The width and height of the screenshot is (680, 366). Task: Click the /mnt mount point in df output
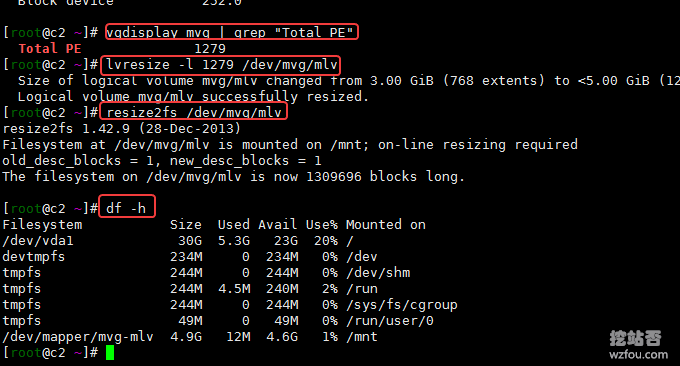362,337
